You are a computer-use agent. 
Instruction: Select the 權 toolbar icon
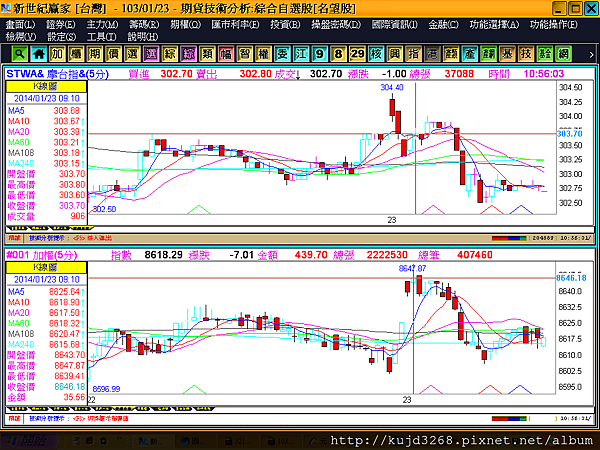click(x=263, y=54)
